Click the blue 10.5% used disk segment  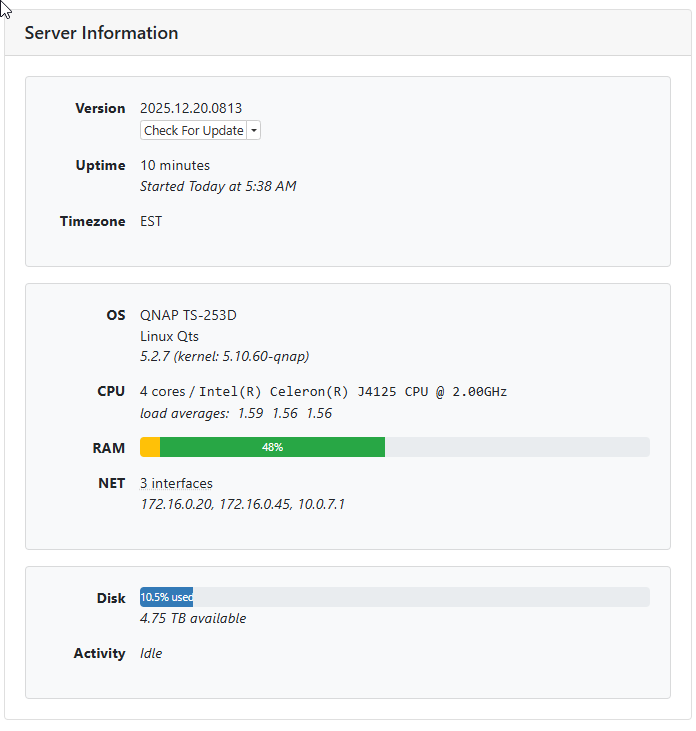point(166,597)
